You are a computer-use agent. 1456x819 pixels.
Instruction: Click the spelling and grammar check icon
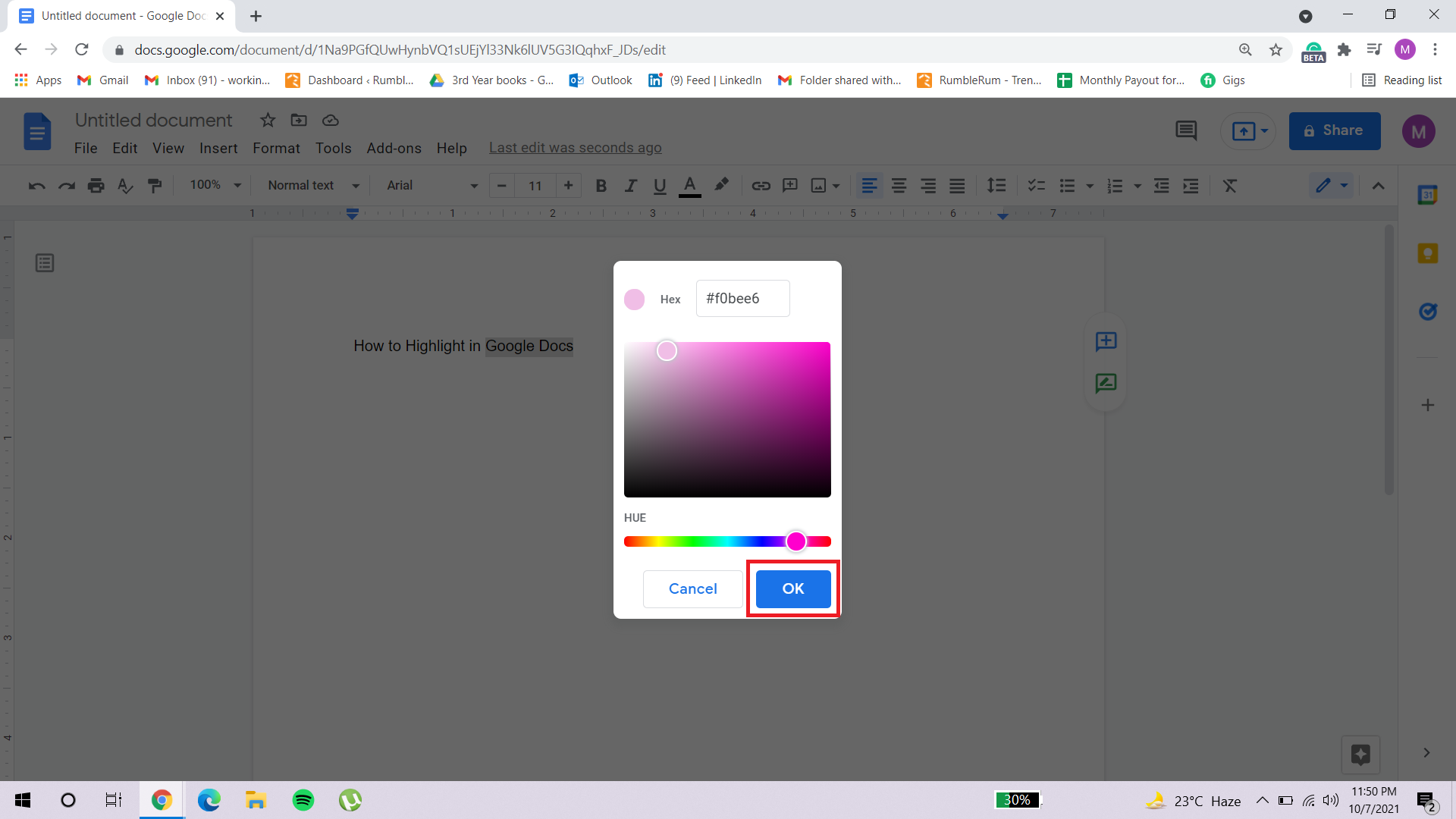125,186
